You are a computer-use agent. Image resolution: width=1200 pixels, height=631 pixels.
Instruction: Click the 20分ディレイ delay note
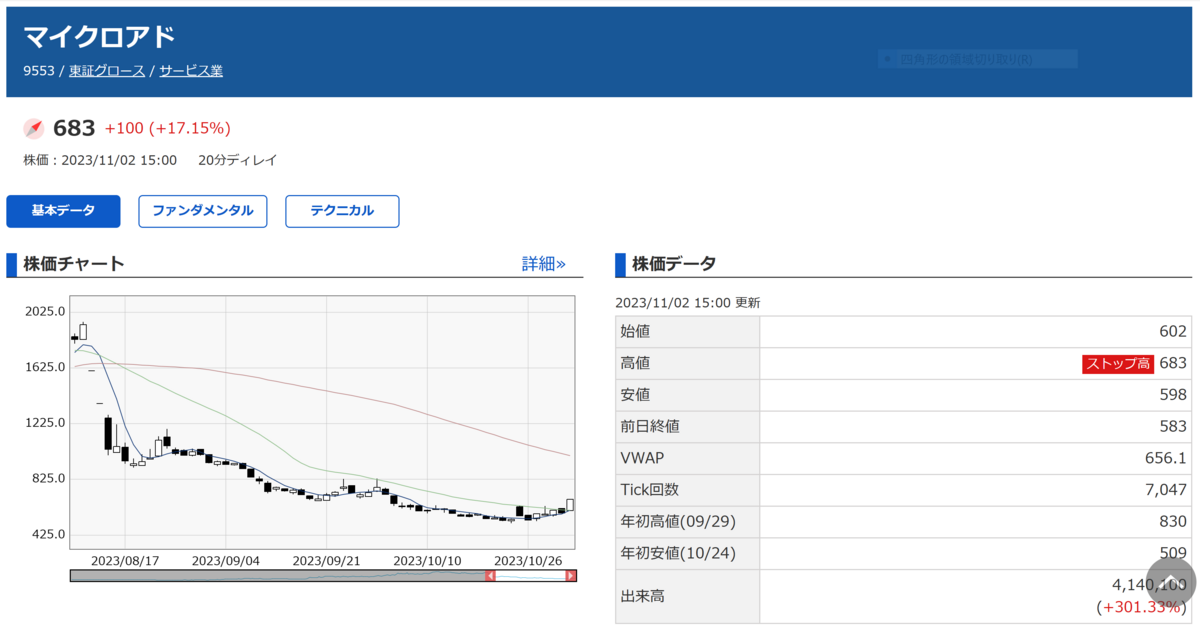tap(238, 160)
